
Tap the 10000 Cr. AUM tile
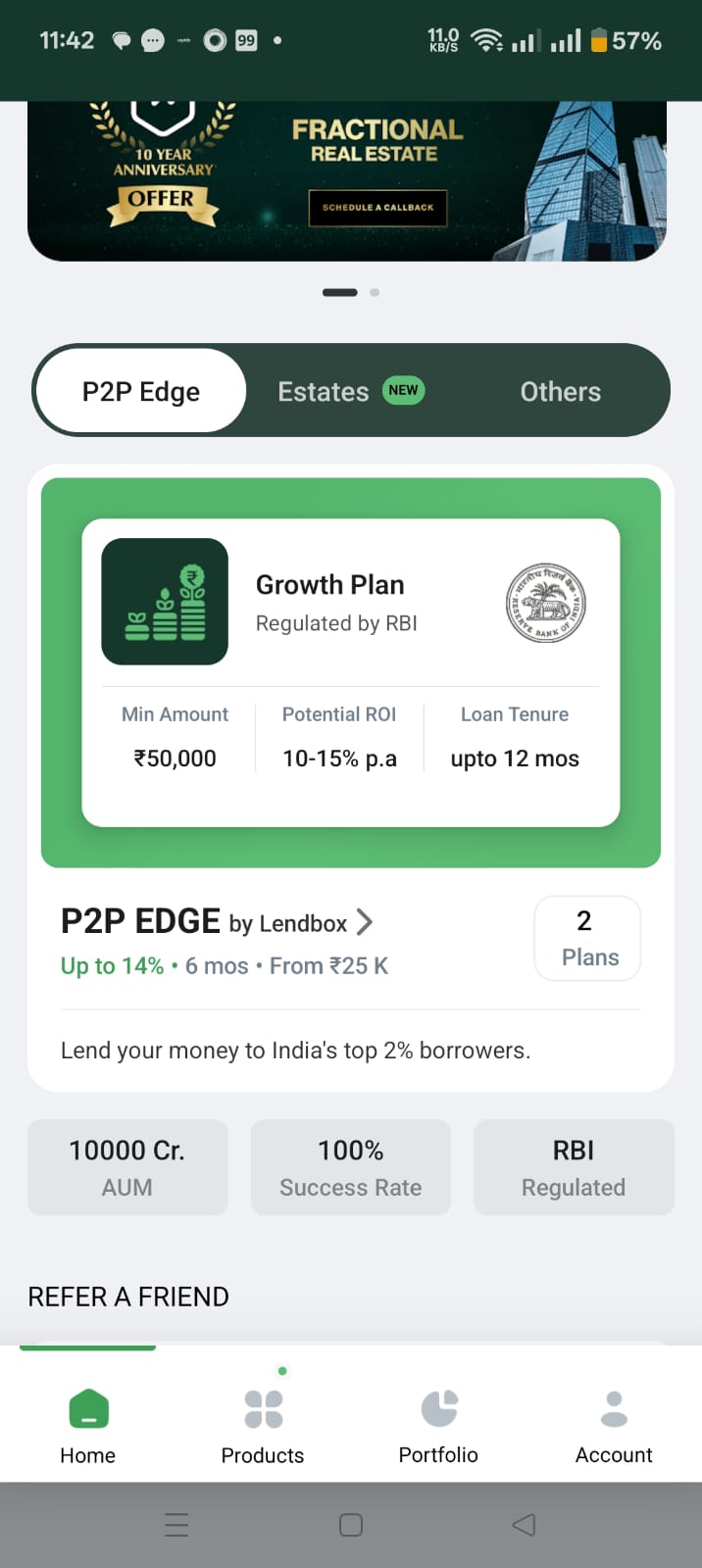coord(127,1167)
